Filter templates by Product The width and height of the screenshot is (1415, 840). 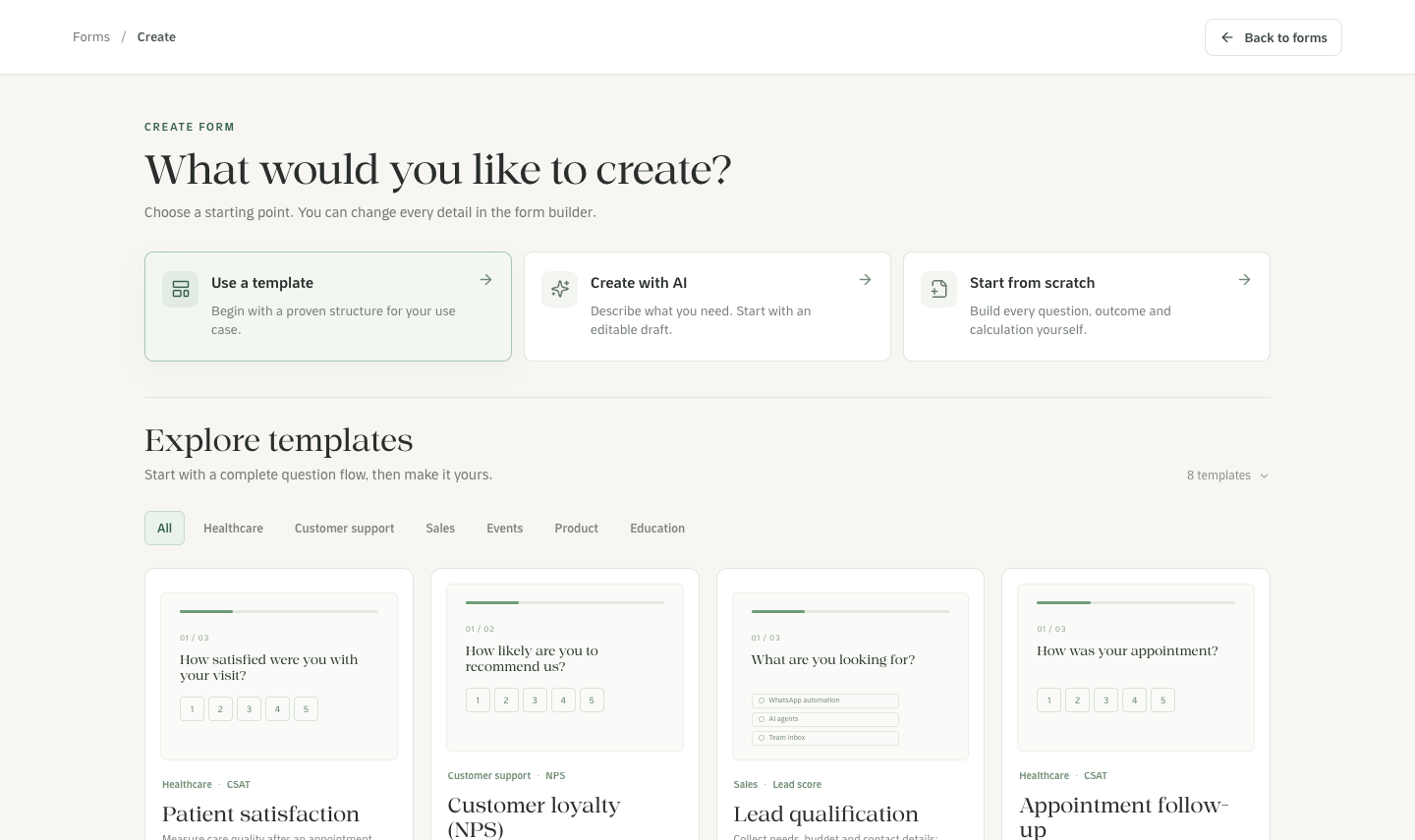coord(576,529)
